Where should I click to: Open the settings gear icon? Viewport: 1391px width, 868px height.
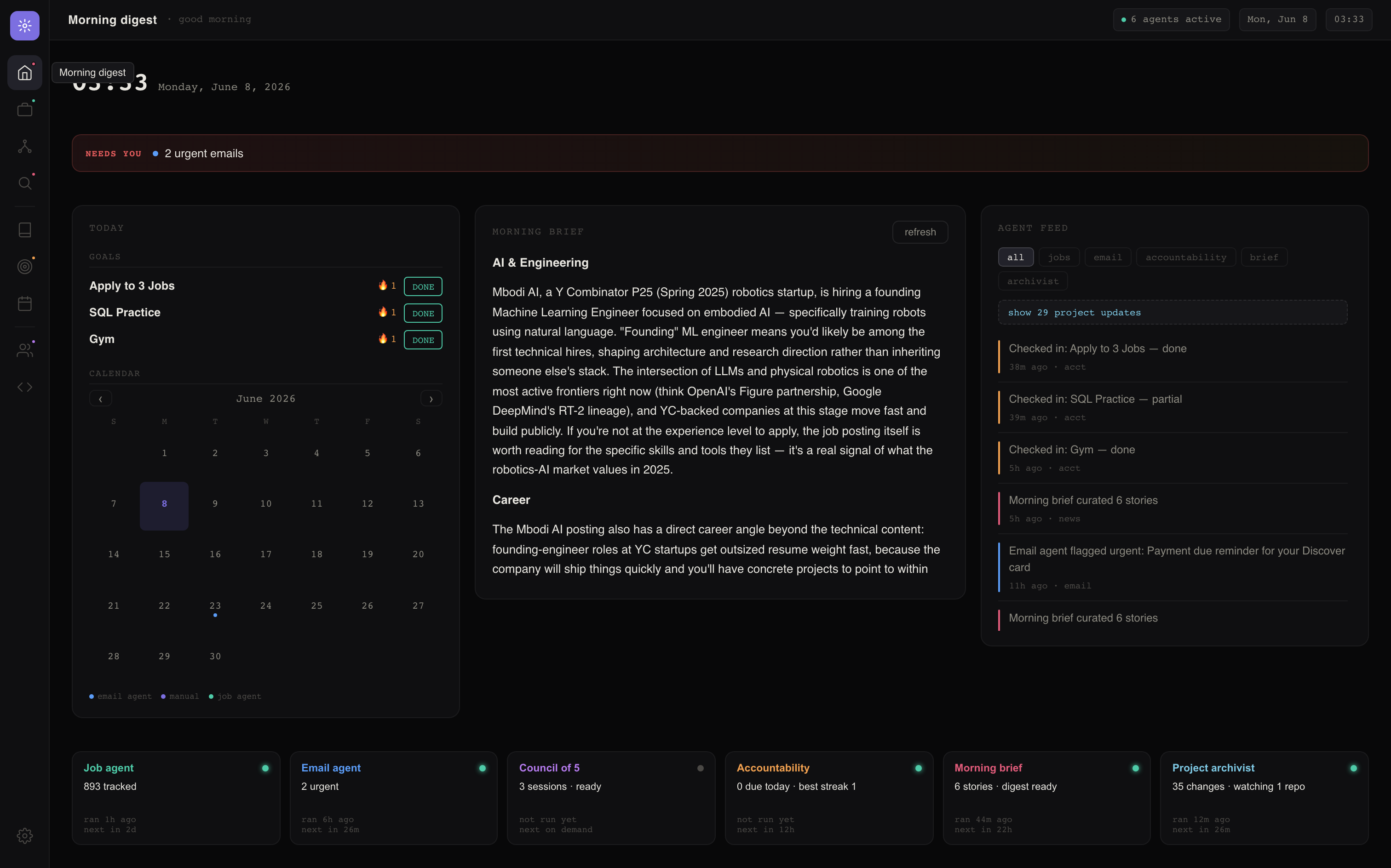tap(25, 835)
